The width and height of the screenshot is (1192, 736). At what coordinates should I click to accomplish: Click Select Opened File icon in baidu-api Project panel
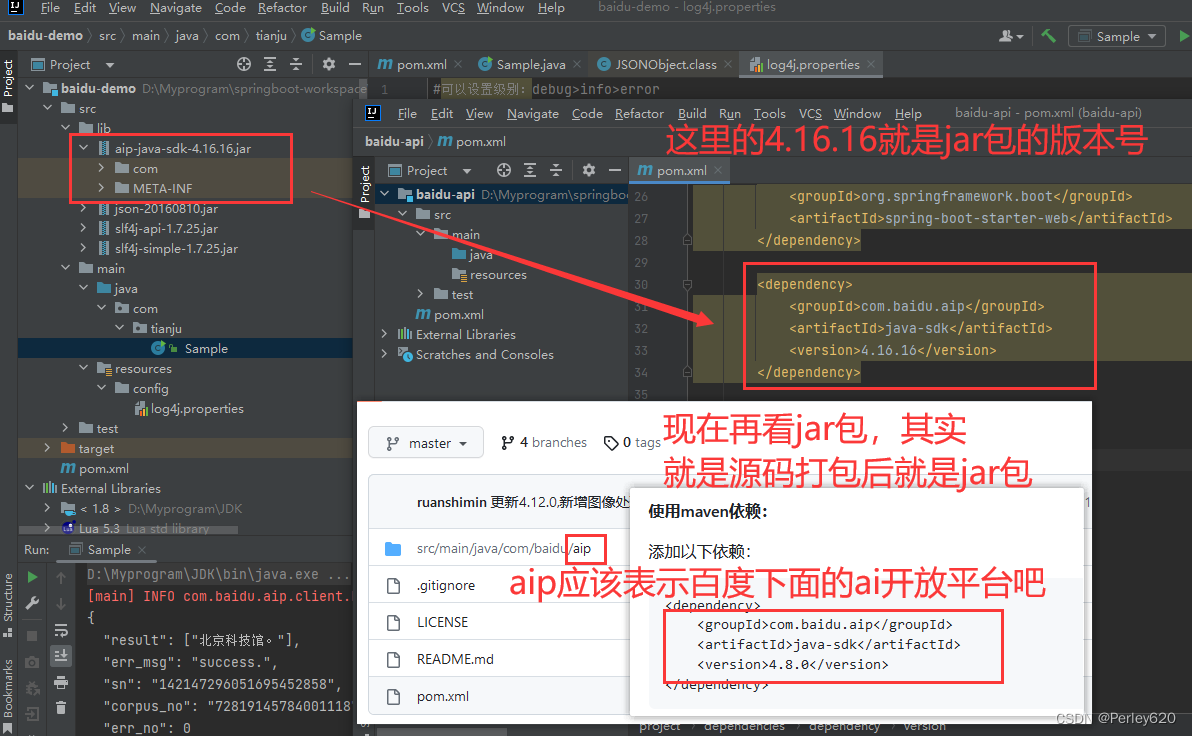pyautogui.click(x=504, y=170)
